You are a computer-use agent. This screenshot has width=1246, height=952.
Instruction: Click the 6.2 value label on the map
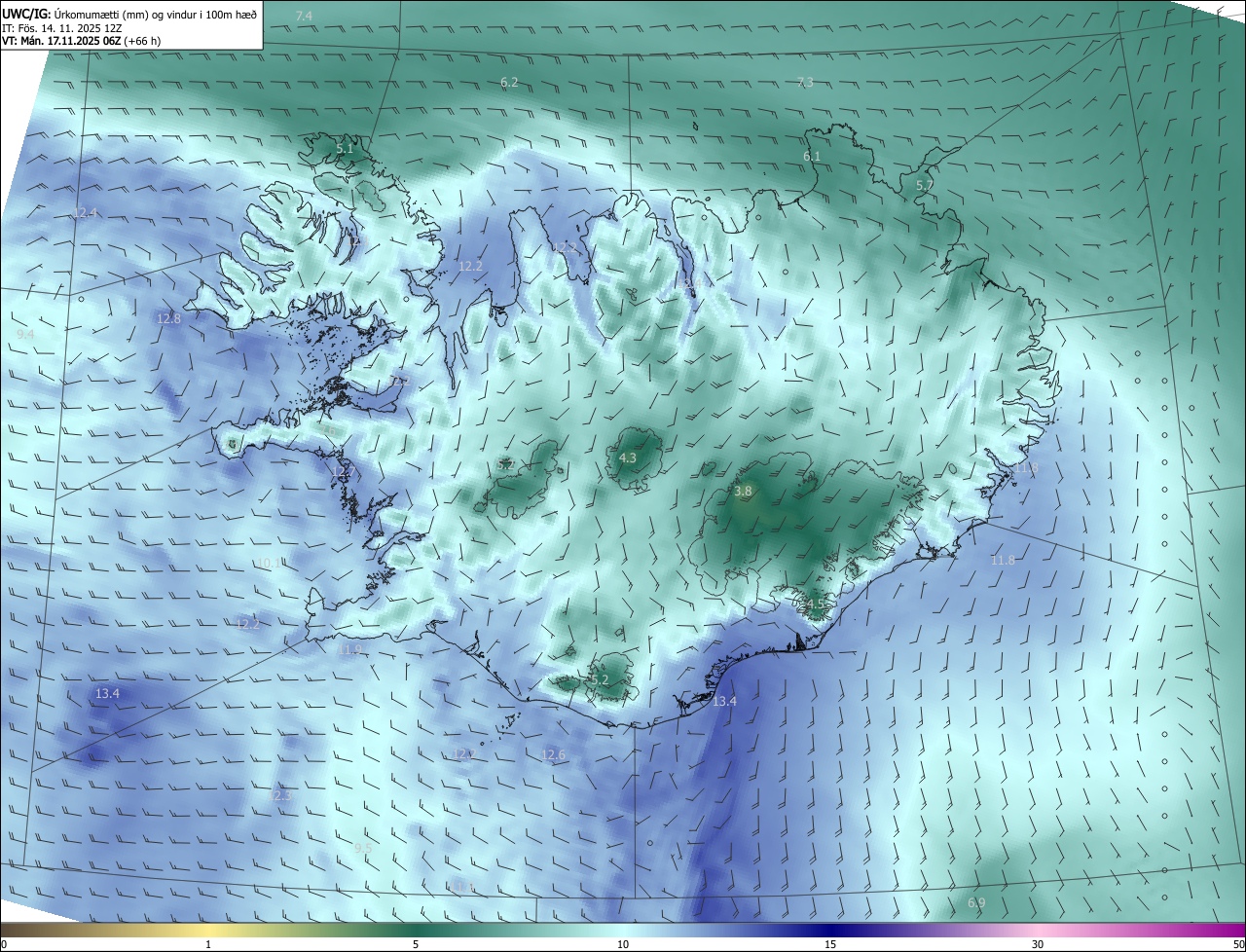(509, 83)
